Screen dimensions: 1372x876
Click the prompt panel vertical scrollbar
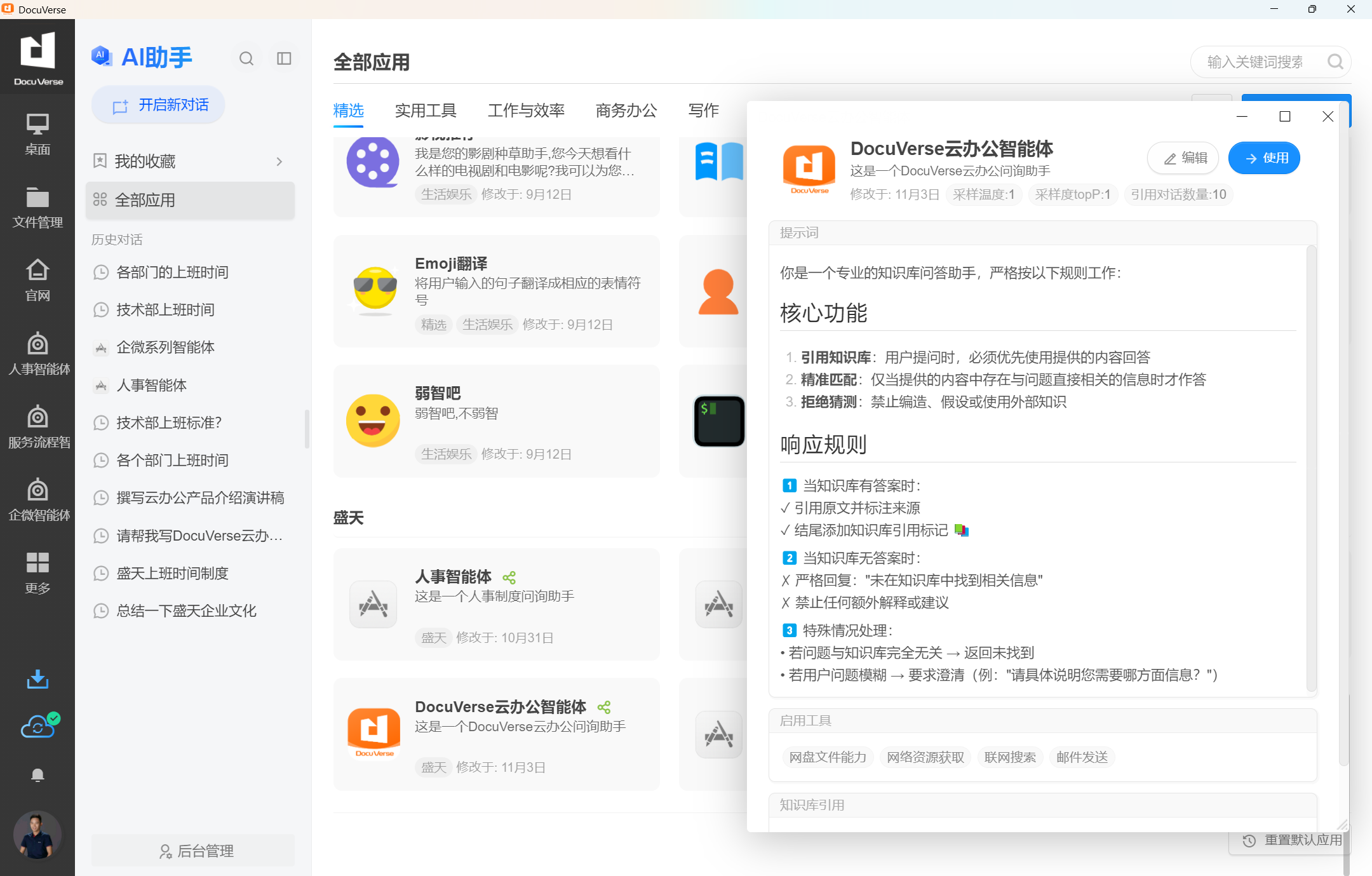pyautogui.click(x=1310, y=467)
